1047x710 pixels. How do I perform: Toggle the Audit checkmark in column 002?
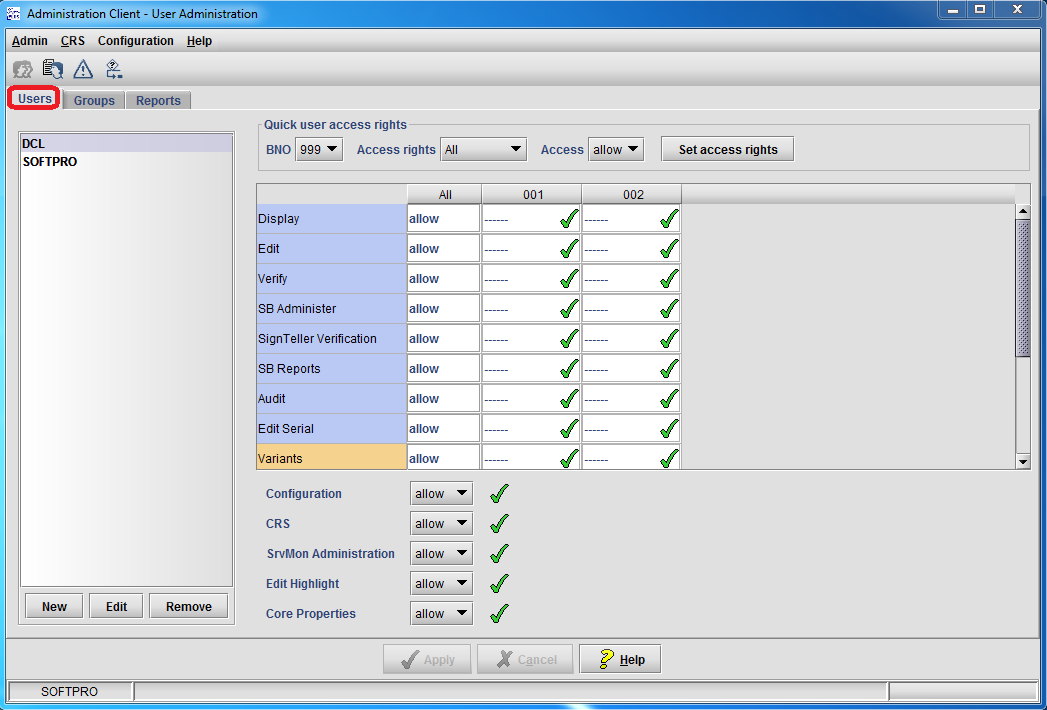pyautogui.click(x=669, y=399)
